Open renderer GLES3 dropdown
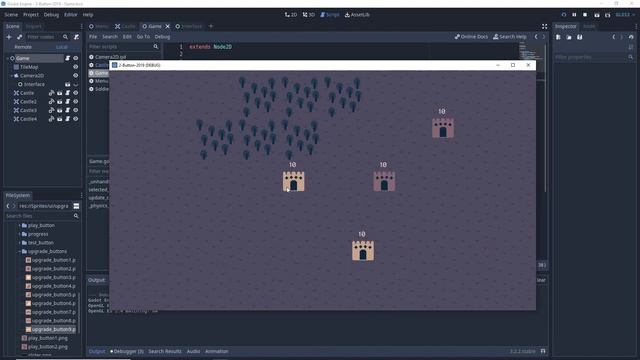Image resolution: width=640 pixels, height=360 pixels. pos(625,15)
